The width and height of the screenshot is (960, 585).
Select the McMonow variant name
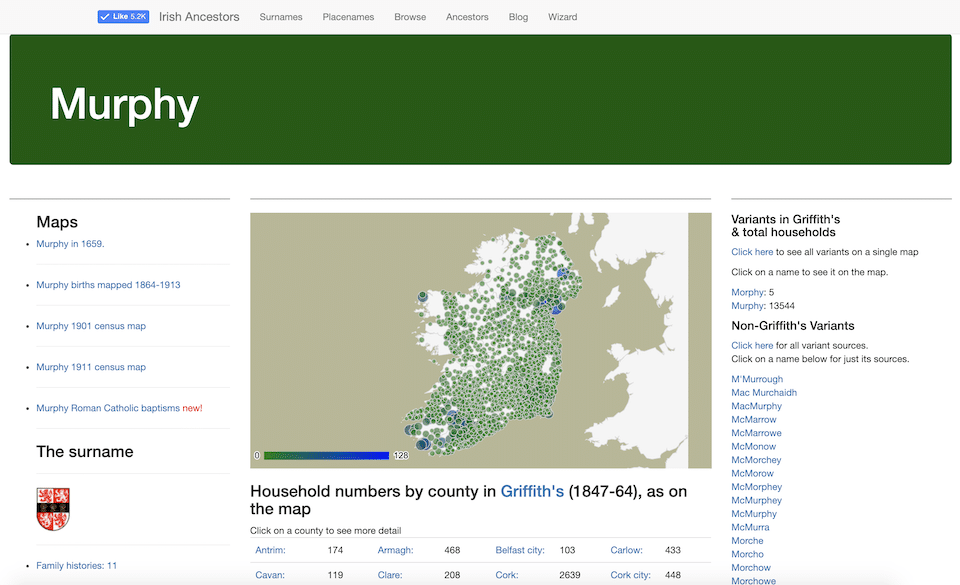754,446
